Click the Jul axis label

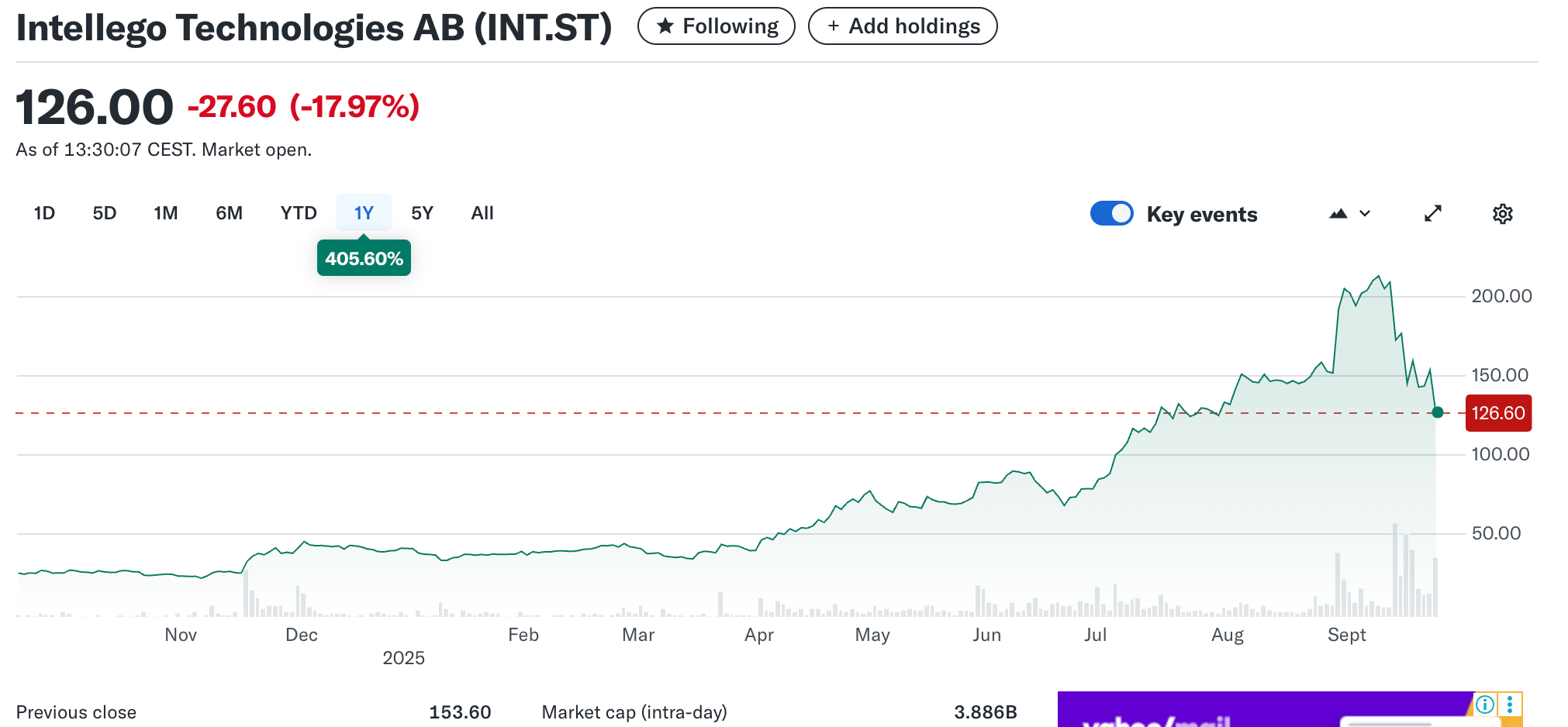[1095, 635]
